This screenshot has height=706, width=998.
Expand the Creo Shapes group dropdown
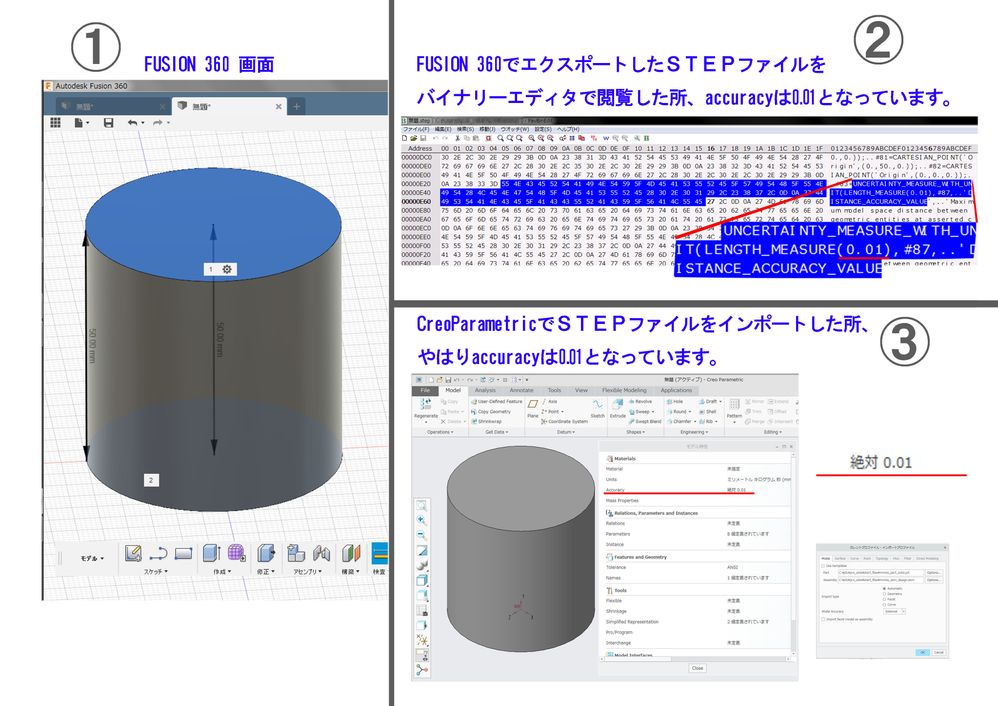(635, 432)
